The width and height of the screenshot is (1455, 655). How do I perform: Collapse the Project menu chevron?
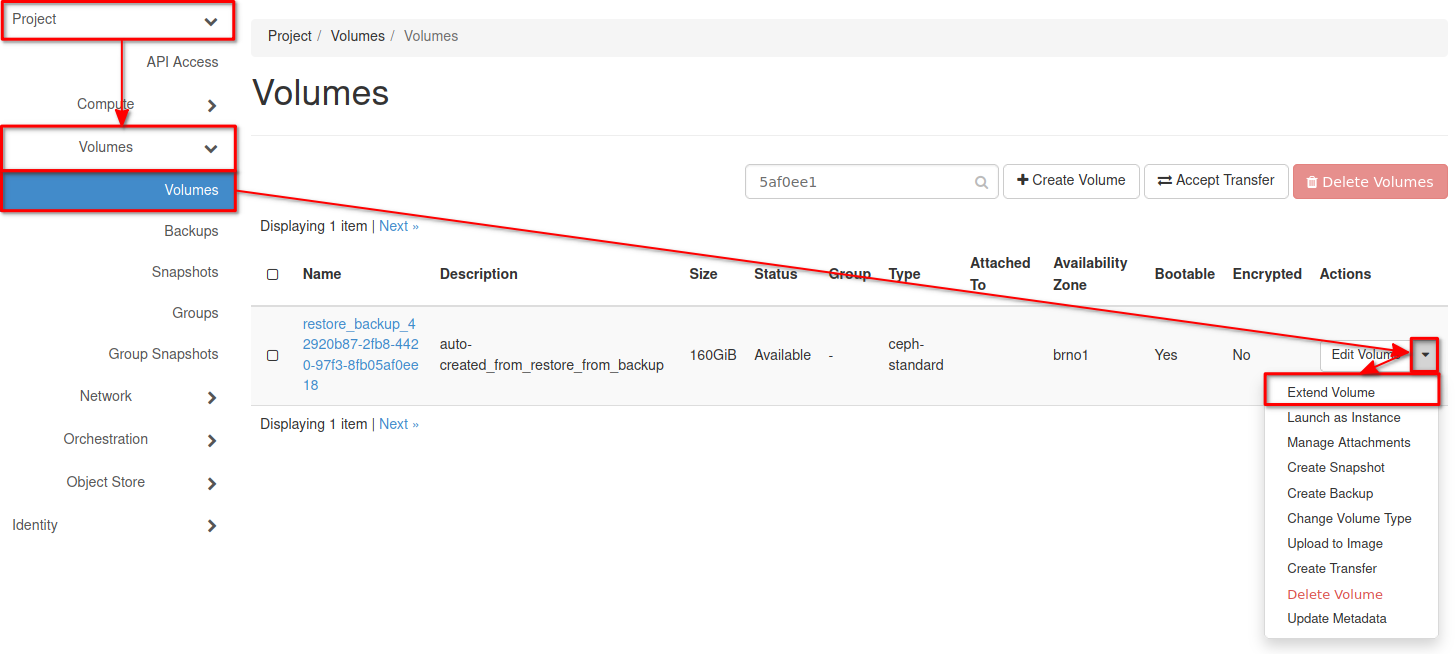(x=211, y=21)
